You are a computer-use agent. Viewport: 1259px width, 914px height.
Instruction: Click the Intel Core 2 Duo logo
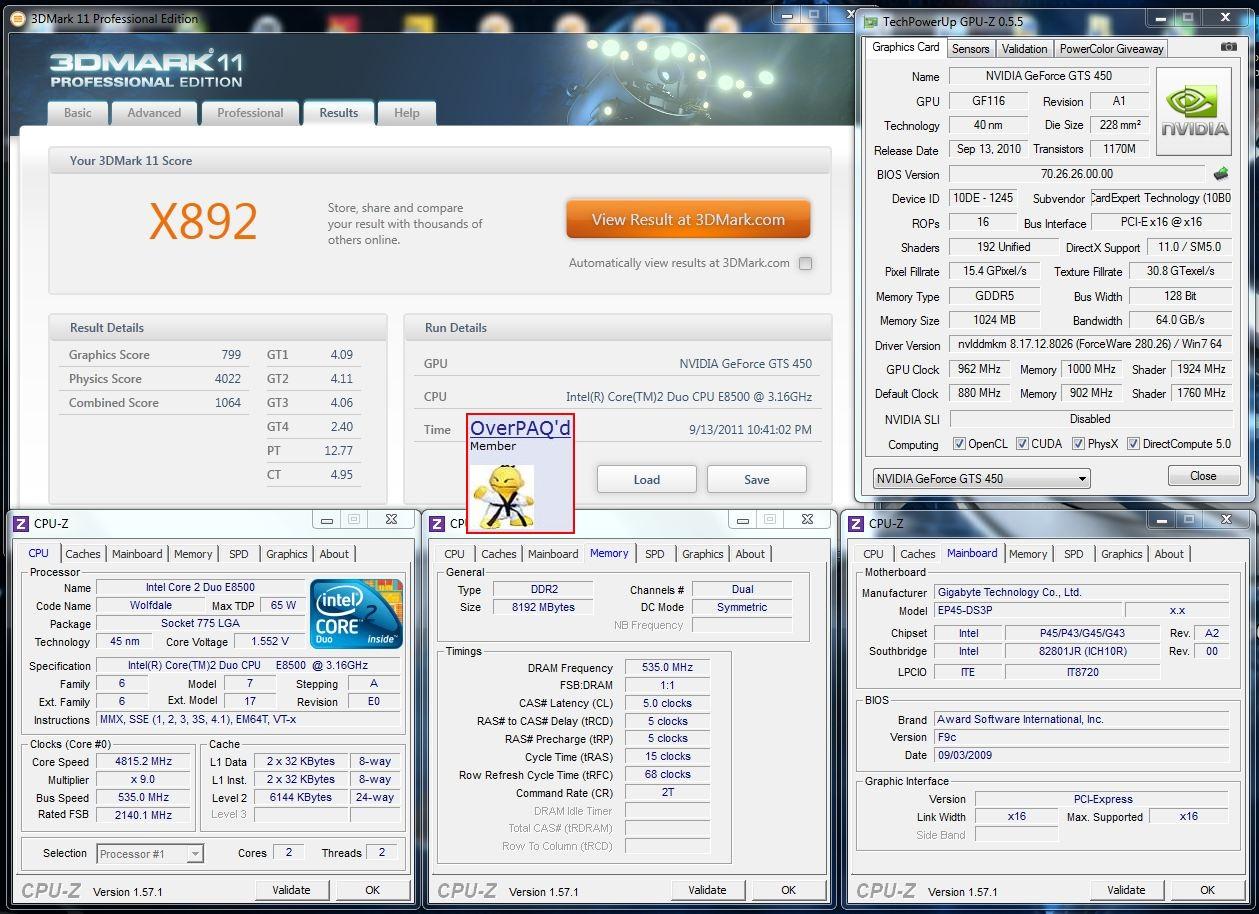(x=356, y=614)
